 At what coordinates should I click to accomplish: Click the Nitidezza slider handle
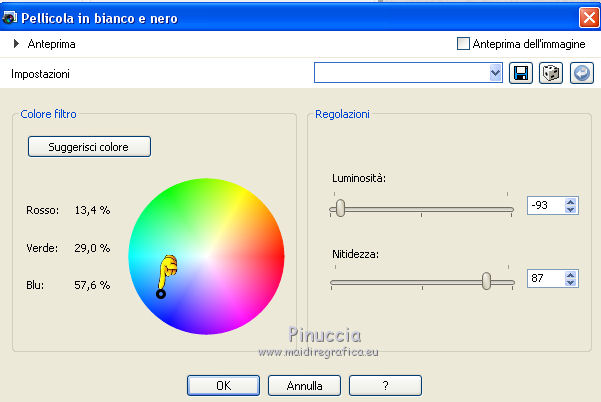486,281
